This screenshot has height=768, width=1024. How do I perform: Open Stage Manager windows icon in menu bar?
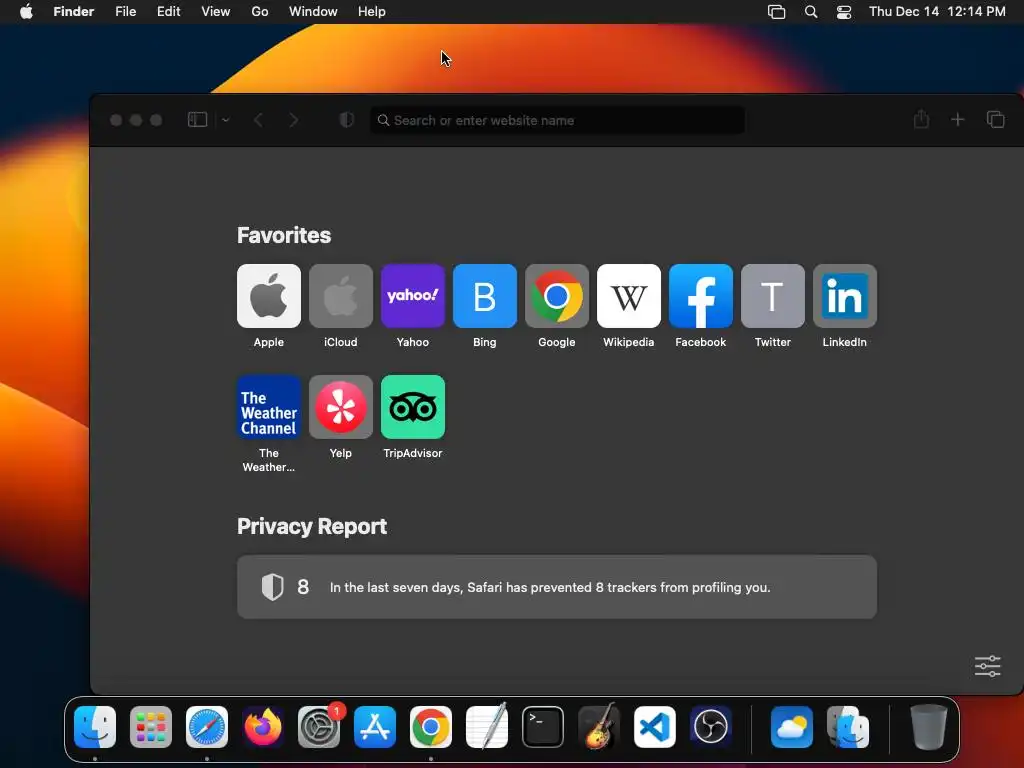point(776,12)
